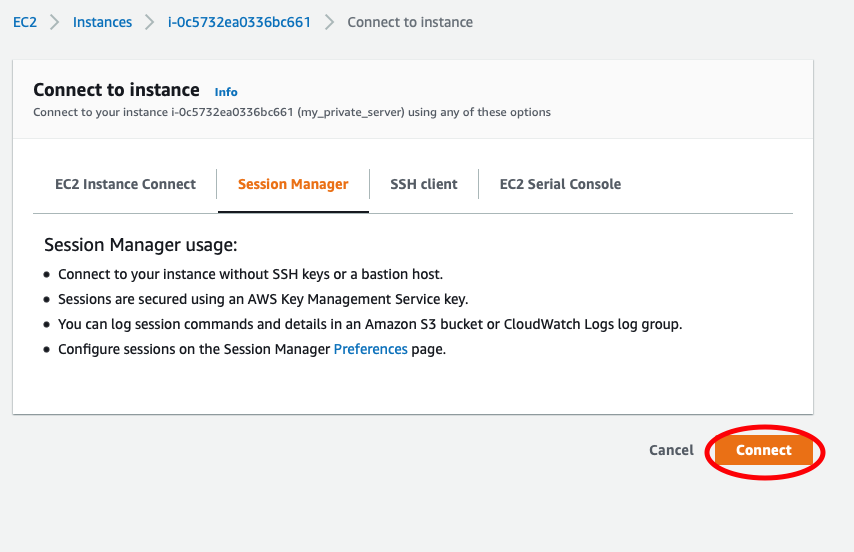Go to the EC2 breadcrumb link
854x552 pixels.
click(x=24, y=22)
